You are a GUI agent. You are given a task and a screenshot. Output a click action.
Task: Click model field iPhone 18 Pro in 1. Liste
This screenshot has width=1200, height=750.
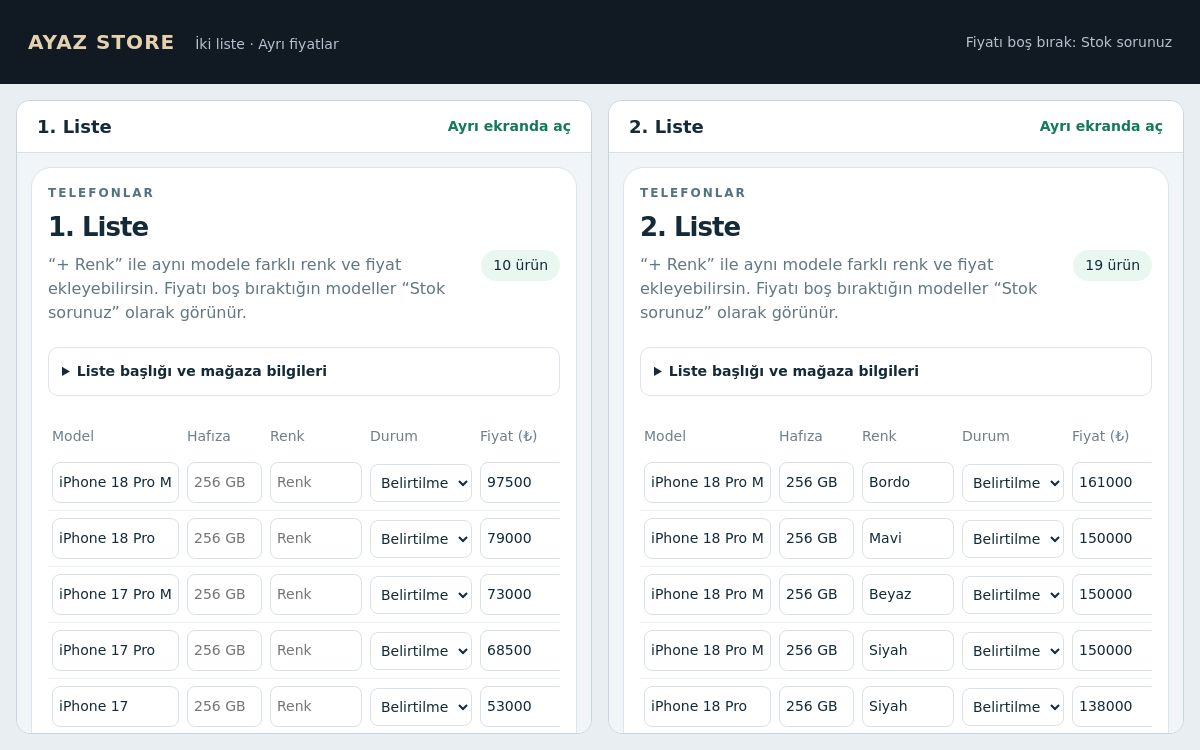coord(115,538)
